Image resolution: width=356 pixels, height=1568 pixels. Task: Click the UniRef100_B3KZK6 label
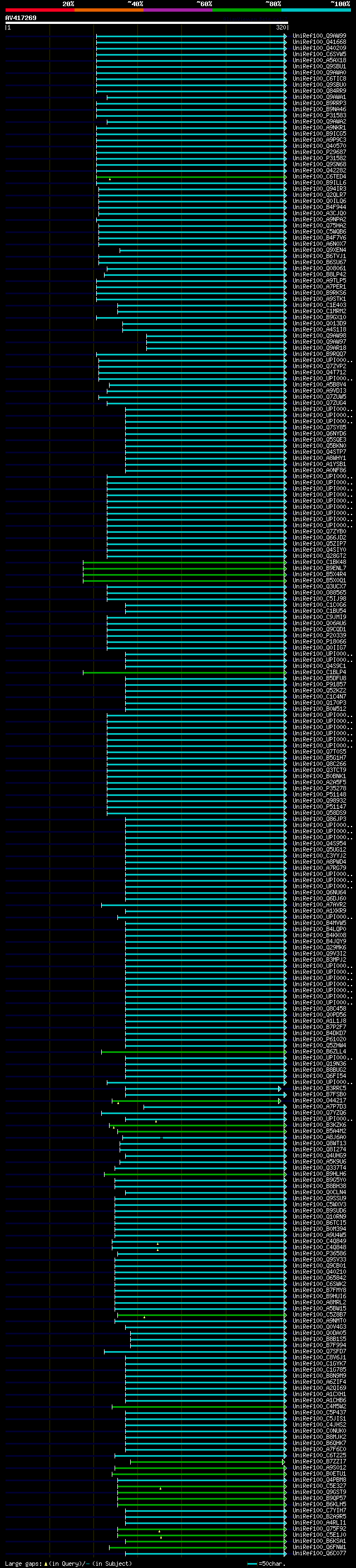pos(319,1125)
